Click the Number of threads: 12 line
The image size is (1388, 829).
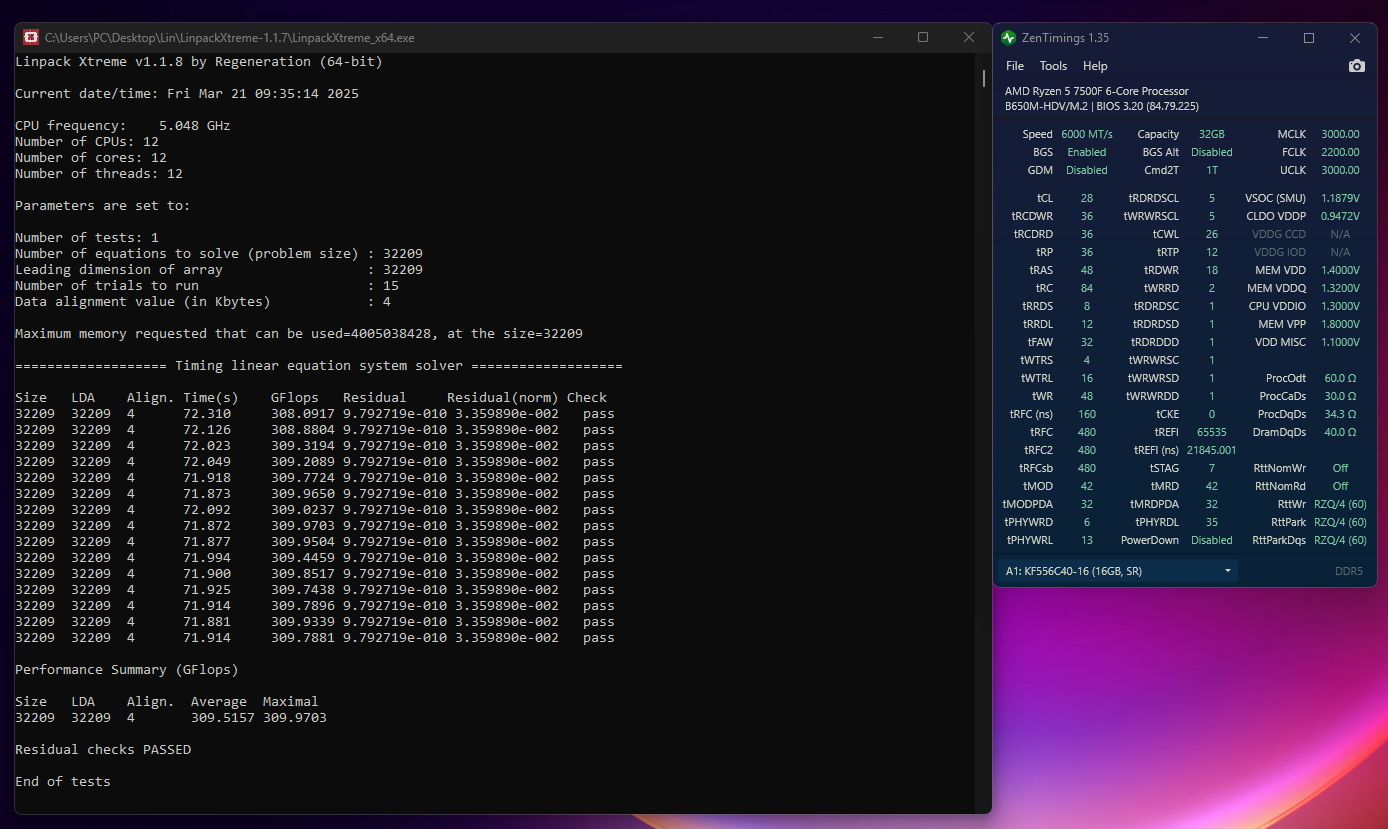tap(99, 174)
